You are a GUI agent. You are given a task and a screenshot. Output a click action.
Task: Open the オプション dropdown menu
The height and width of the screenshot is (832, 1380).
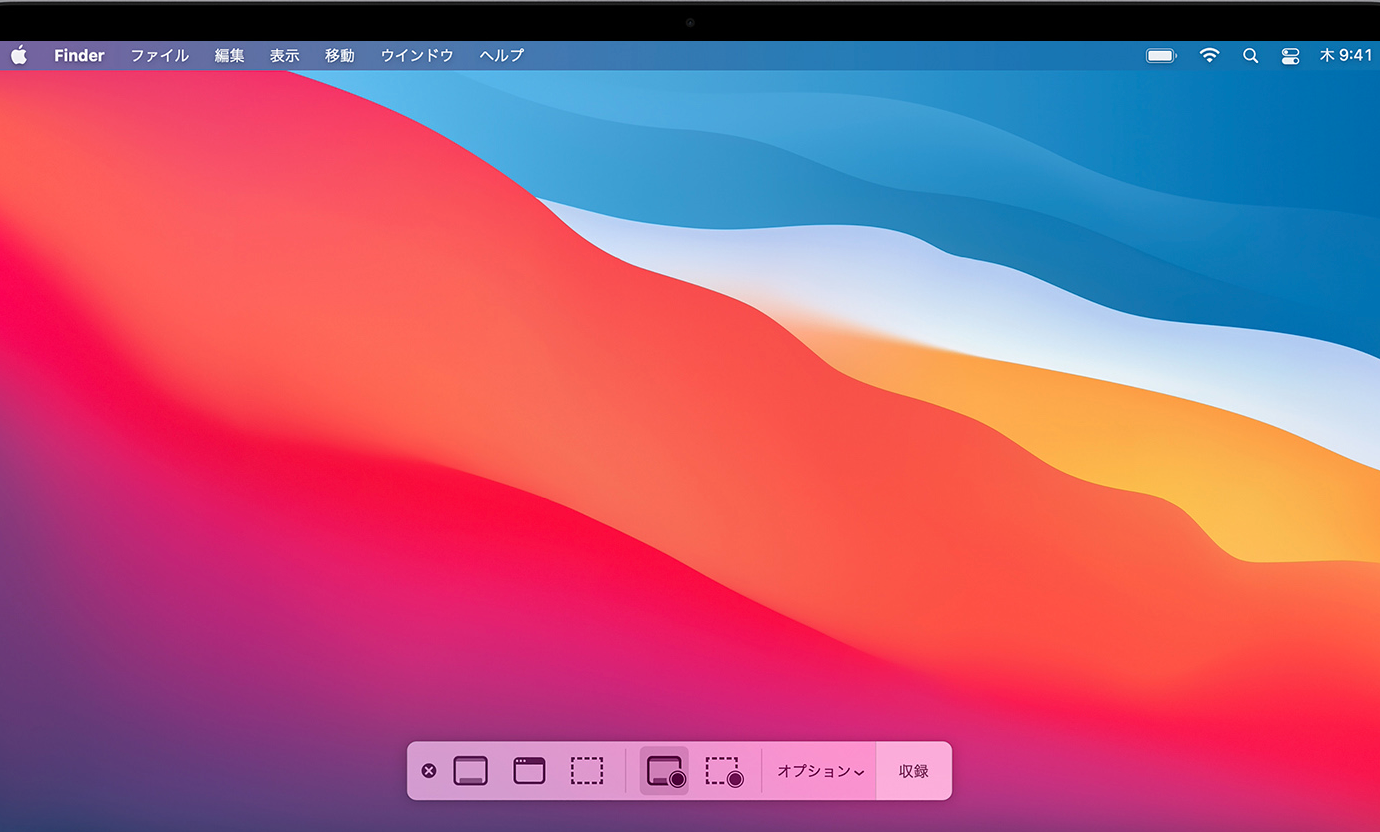coord(820,771)
